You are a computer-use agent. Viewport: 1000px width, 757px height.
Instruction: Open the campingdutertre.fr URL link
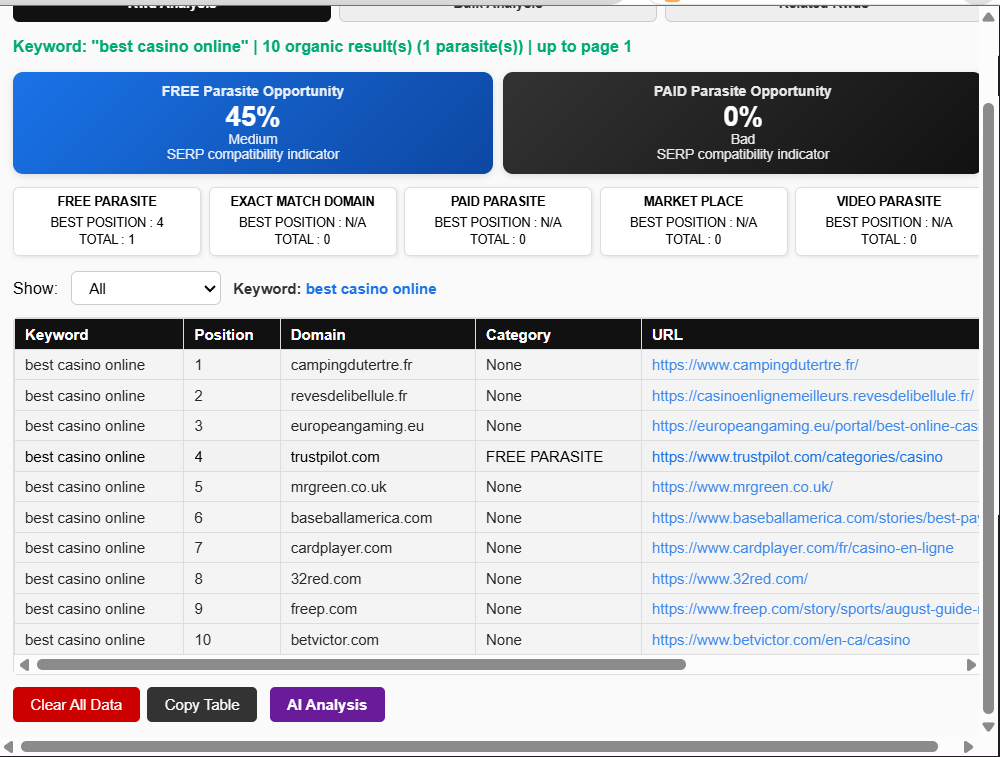pos(754,365)
